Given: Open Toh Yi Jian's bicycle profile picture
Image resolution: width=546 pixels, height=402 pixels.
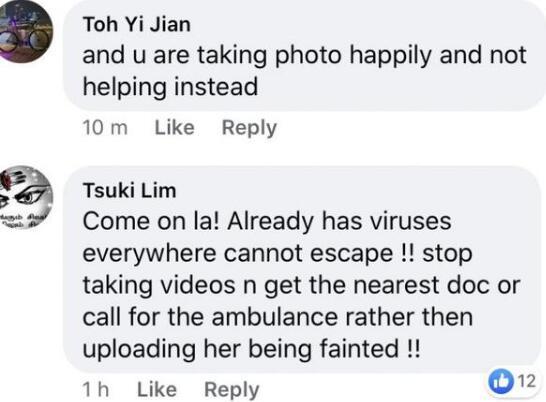Looking at the screenshot, I should [25, 31].
